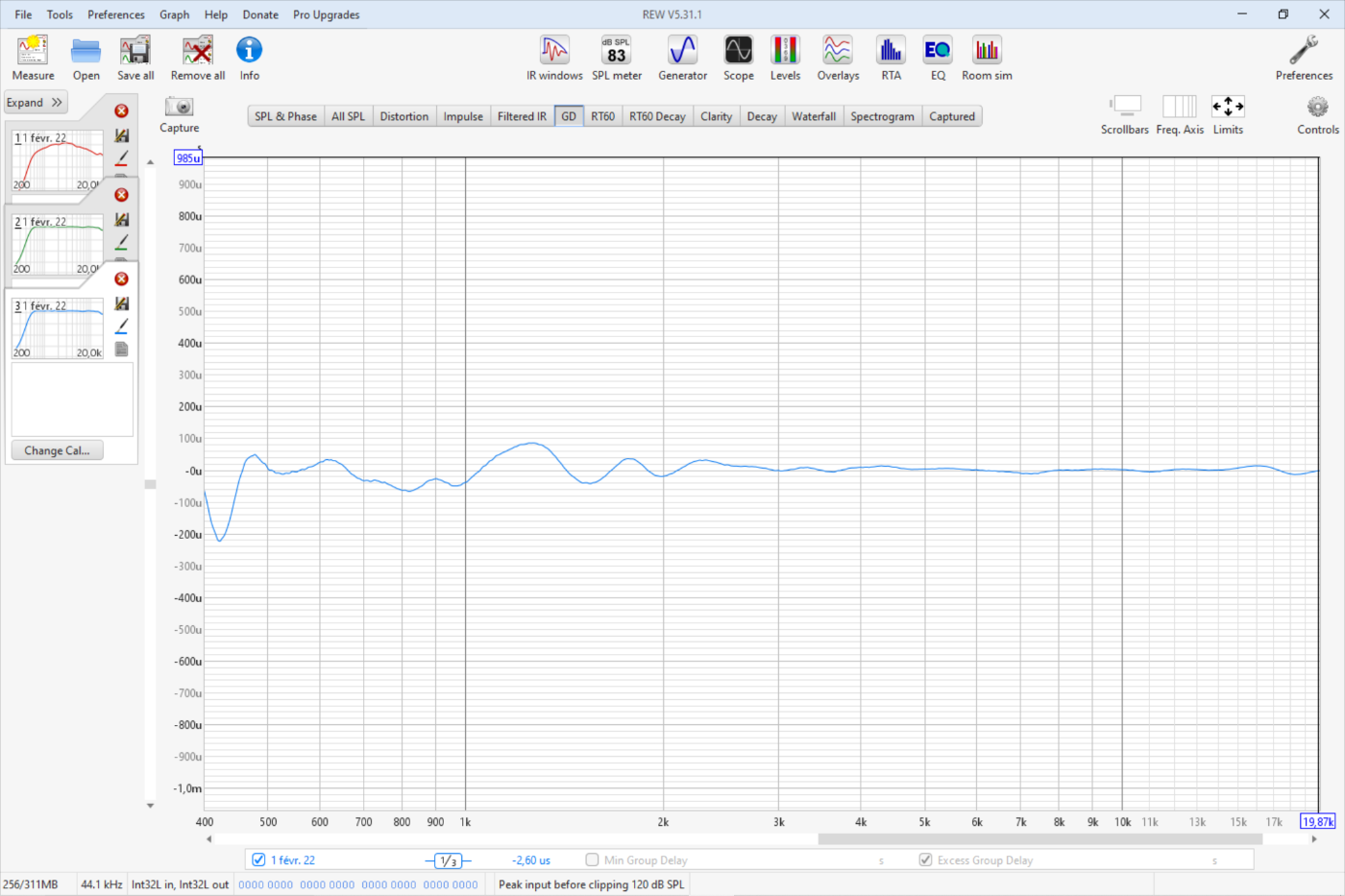The width and height of the screenshot is (1345, 896).
Task: Toggle the Excess Group Delay checkbox
Action: click(925, 860)
